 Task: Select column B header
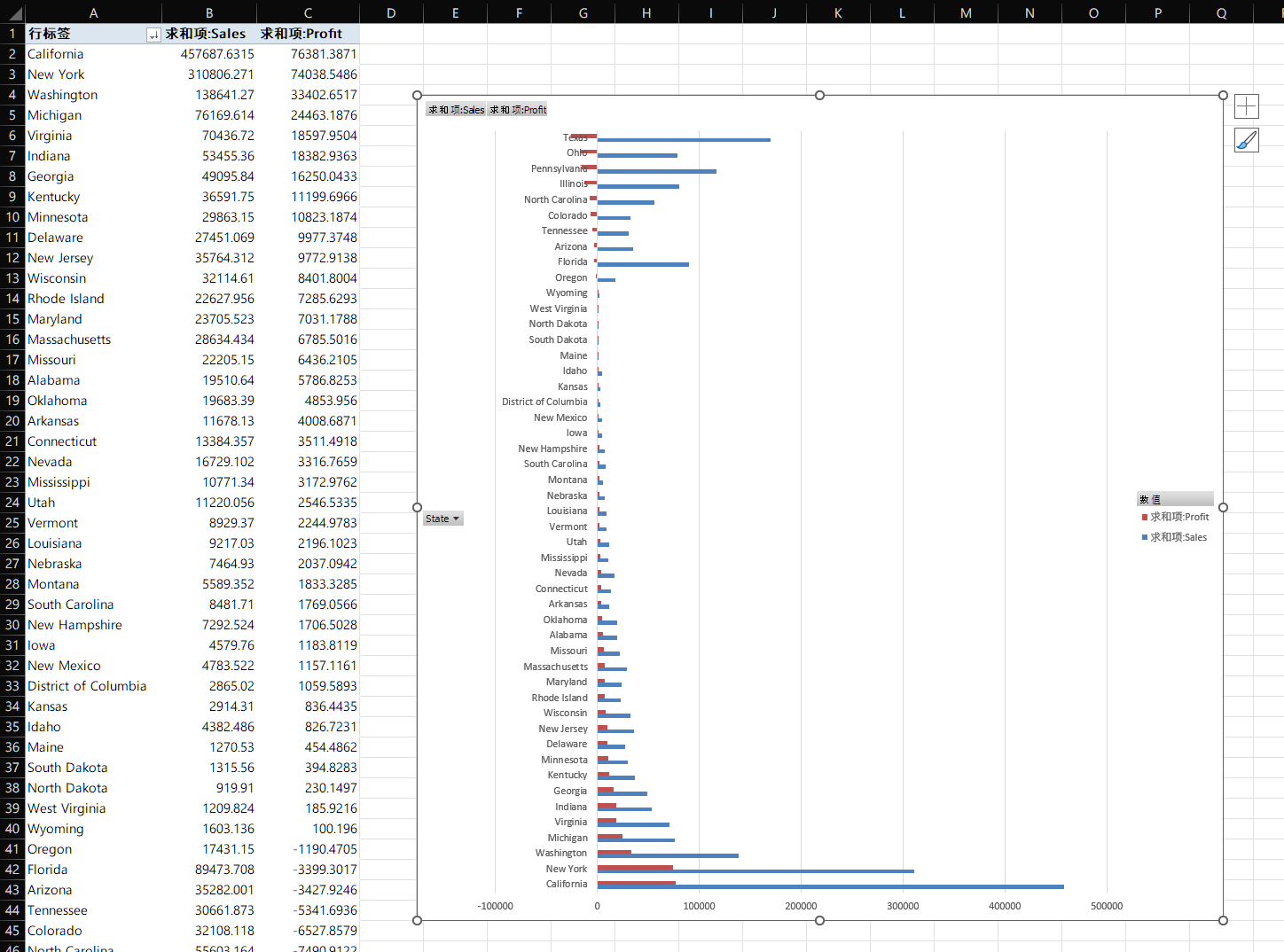(209, 12)
